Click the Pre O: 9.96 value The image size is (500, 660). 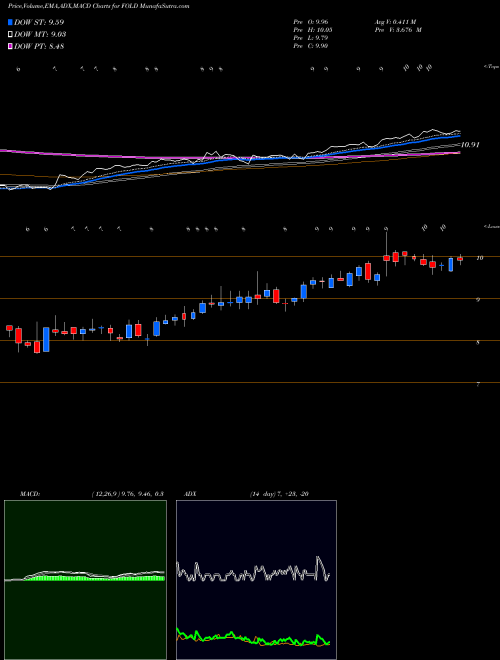pos(311,21)
